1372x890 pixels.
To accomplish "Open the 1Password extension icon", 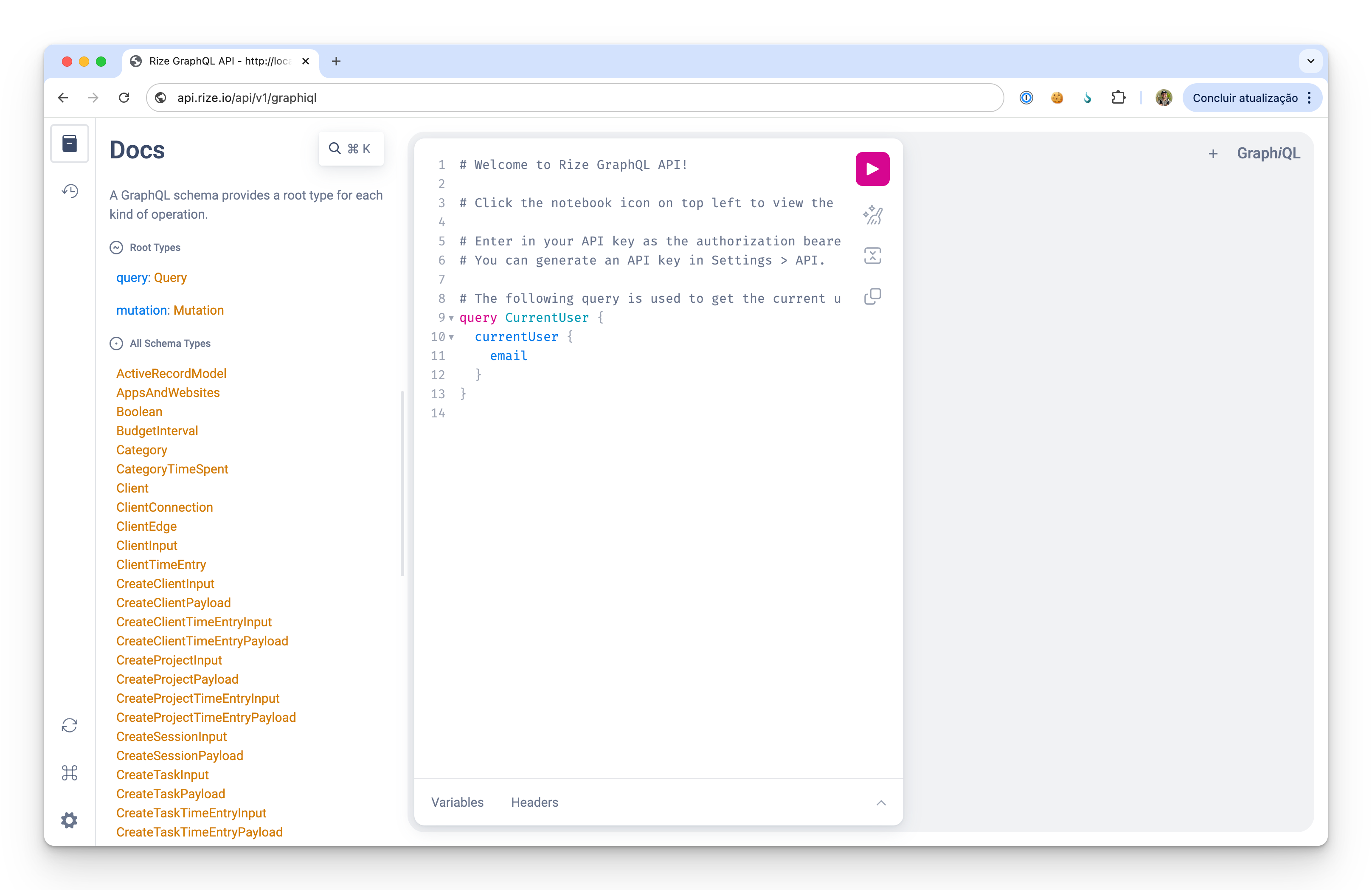I will [x=1026, y=98].
